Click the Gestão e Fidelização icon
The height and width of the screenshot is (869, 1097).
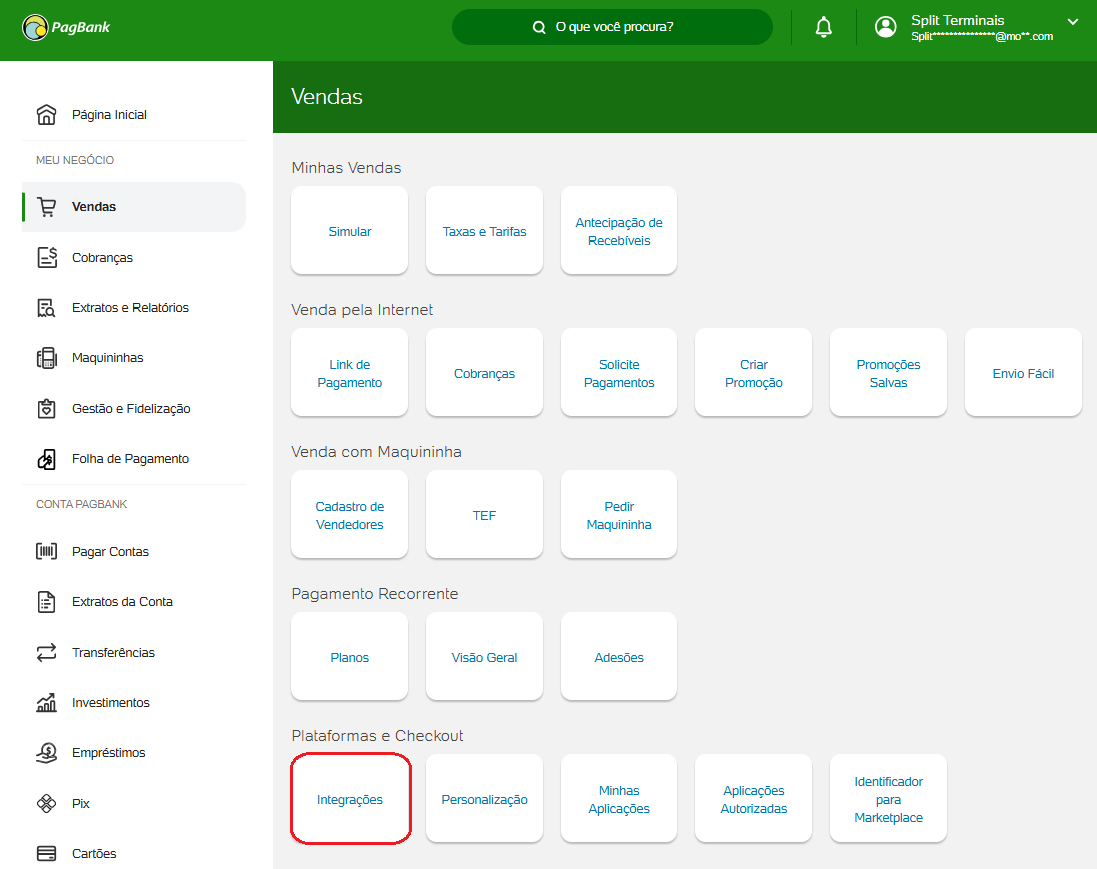point(46,409)
